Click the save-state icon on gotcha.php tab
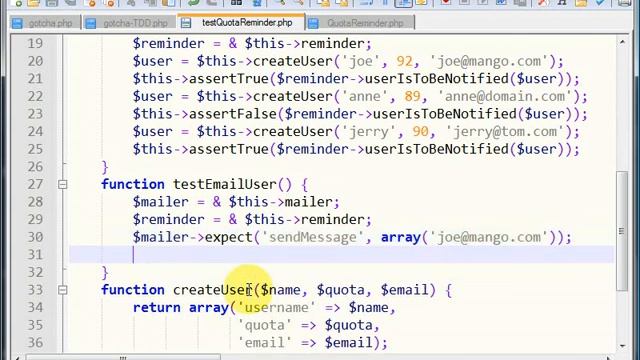Image resolution: width=640 pixels, height=360 pixels. pyautogui.click(x=18, y=23)
